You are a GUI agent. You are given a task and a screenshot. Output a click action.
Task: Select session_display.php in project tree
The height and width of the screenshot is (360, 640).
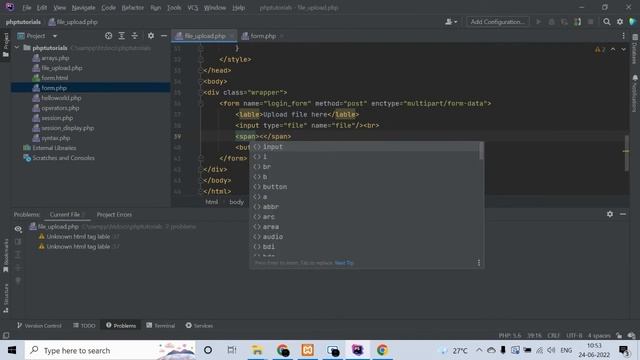coord(67,128)
